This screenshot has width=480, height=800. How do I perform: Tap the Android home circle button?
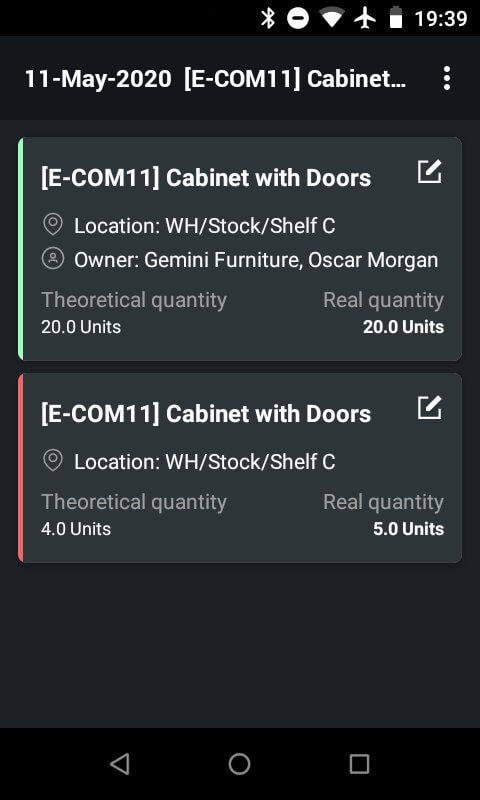pos(239,764)
